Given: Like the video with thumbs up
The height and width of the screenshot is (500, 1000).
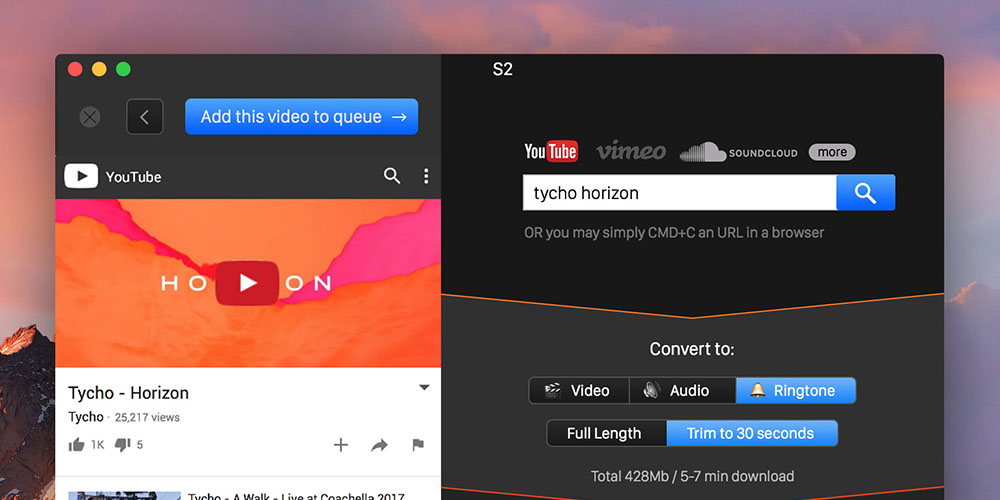Looking at the screenshot, I should point(77,445).
